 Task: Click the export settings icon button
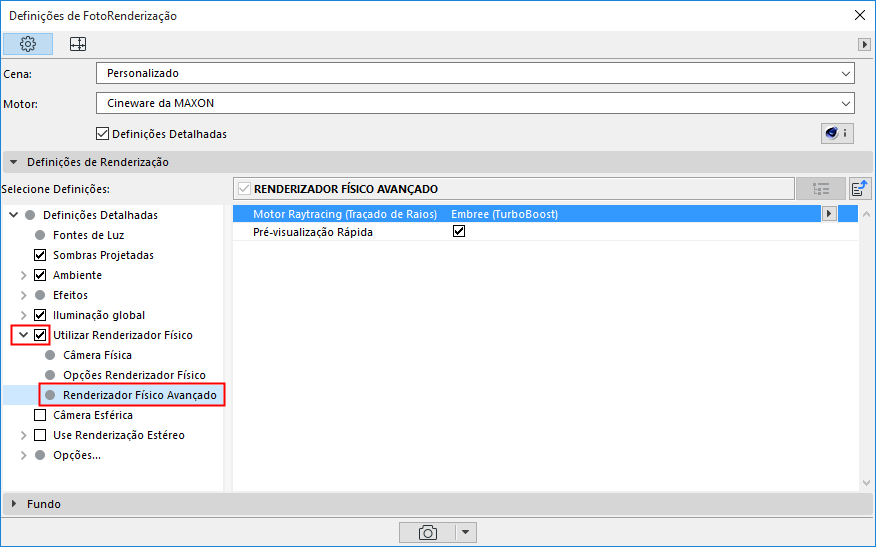click(860, 189)
